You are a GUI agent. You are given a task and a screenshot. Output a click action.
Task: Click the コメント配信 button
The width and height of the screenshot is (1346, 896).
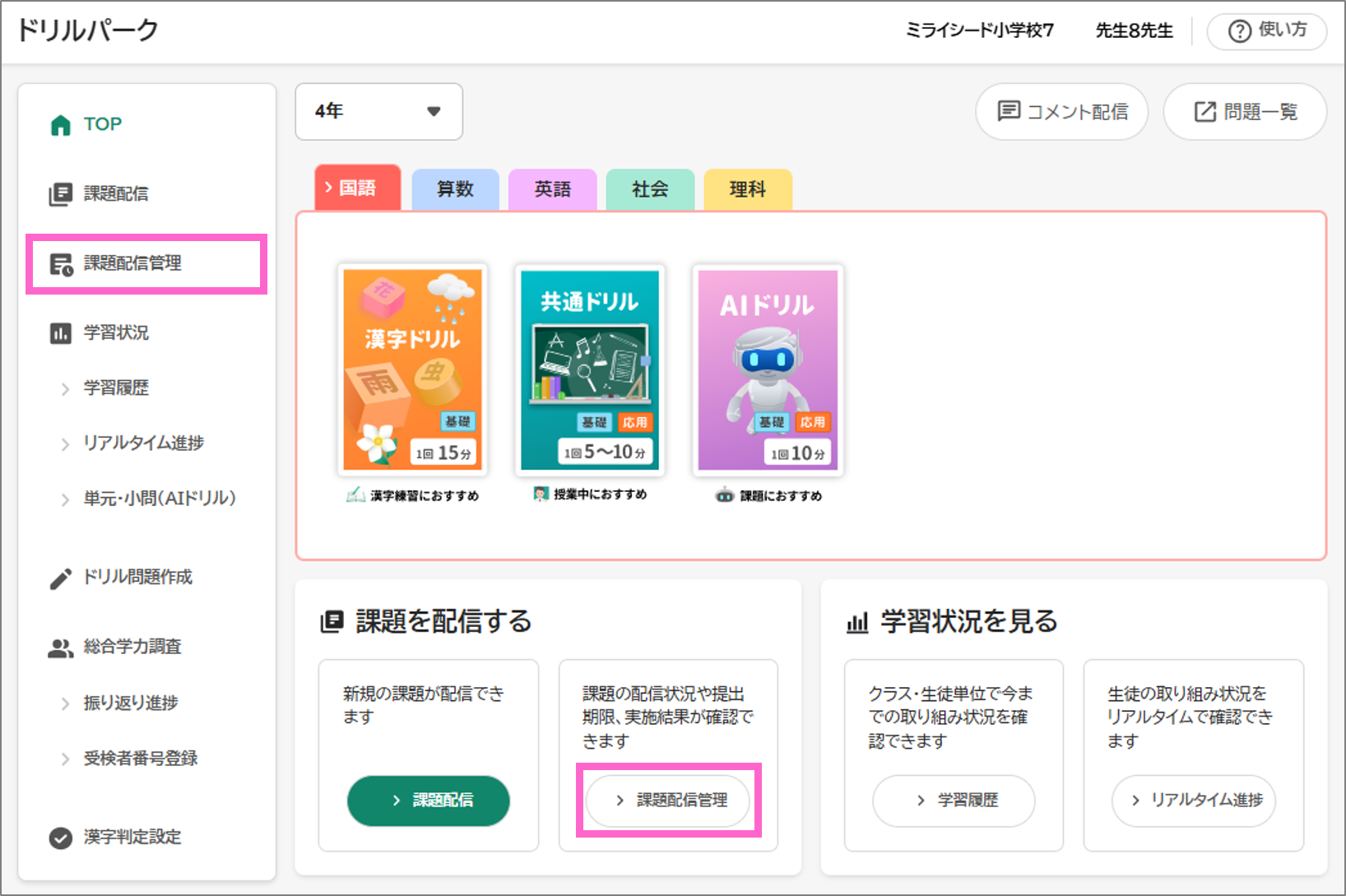(1061, 112)
